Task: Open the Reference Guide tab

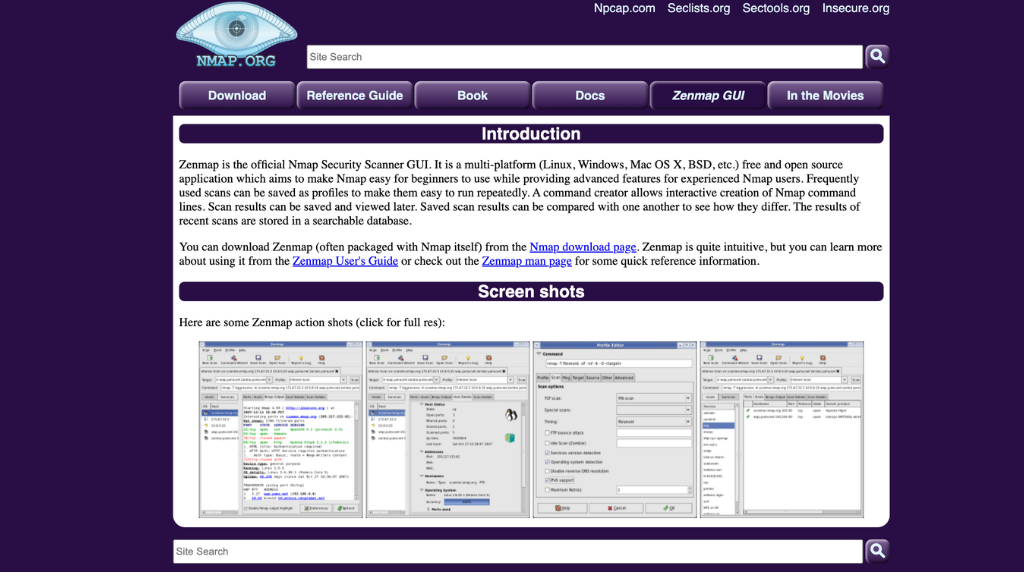Action: (x=355, y=95)
